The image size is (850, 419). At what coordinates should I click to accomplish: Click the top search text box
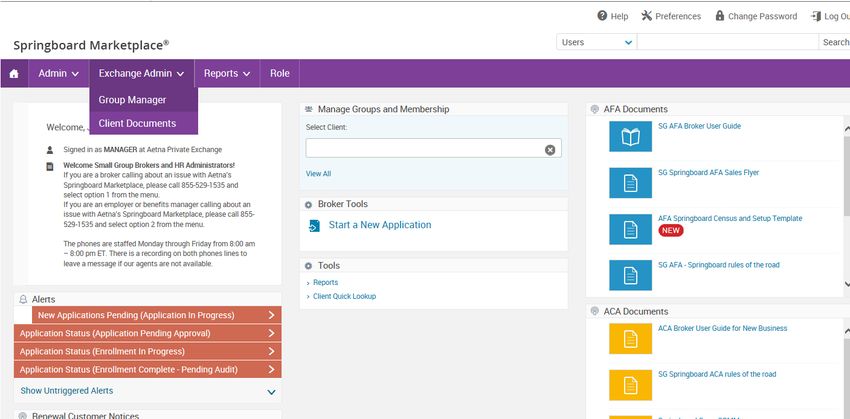[x=727, y=42]
